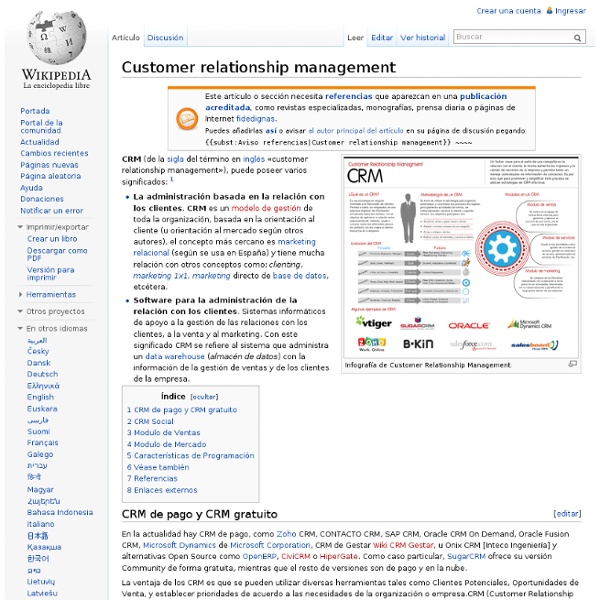Screen dimensions: 600x600
Task: Click Notificar un error link
Action: click(51, 211)
